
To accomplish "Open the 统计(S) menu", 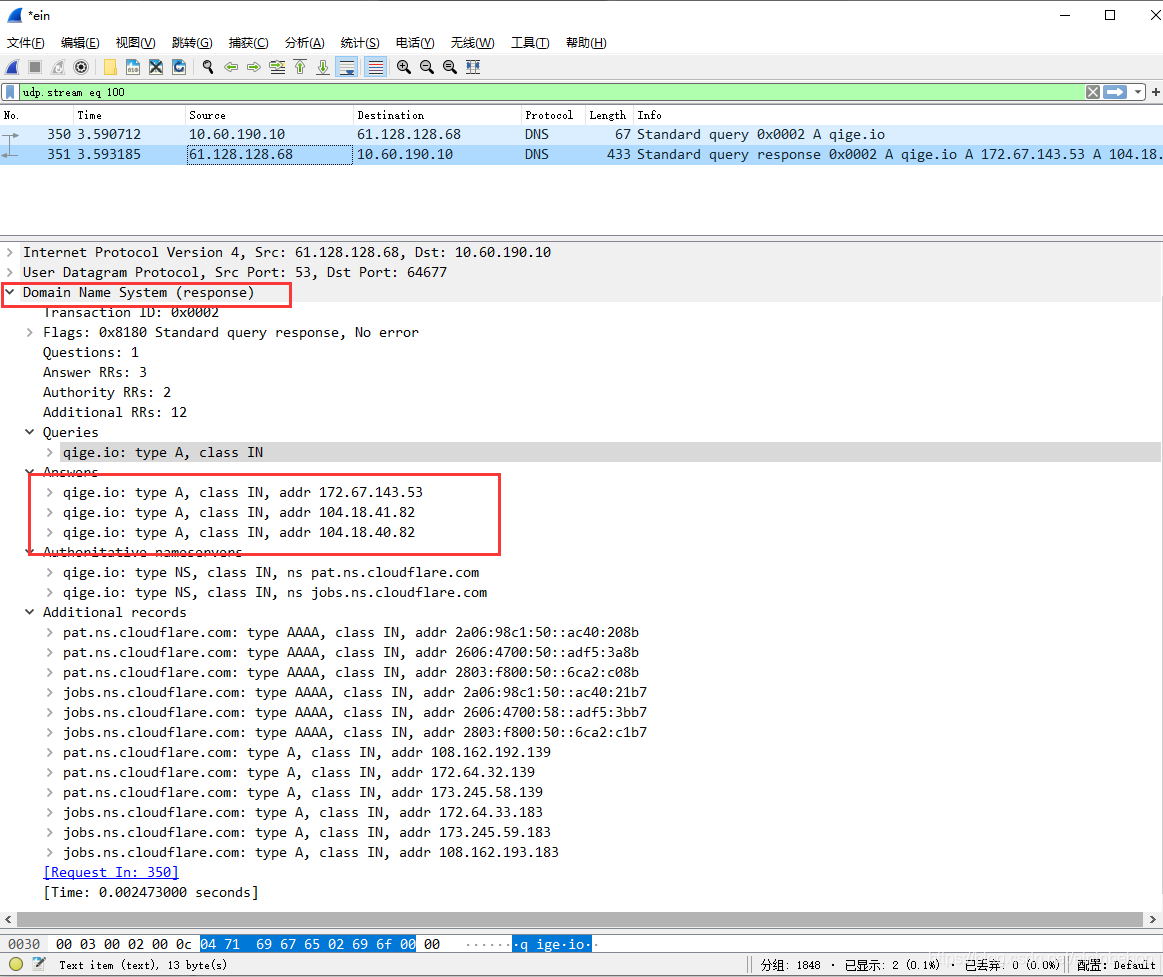I will pyautogui.click(x=360, y=43).
